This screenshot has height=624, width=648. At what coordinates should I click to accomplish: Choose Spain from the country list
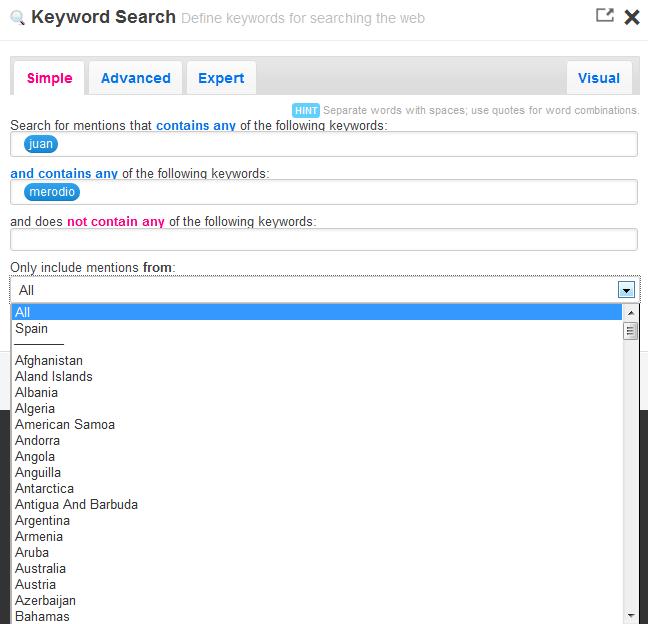point(32,329)
